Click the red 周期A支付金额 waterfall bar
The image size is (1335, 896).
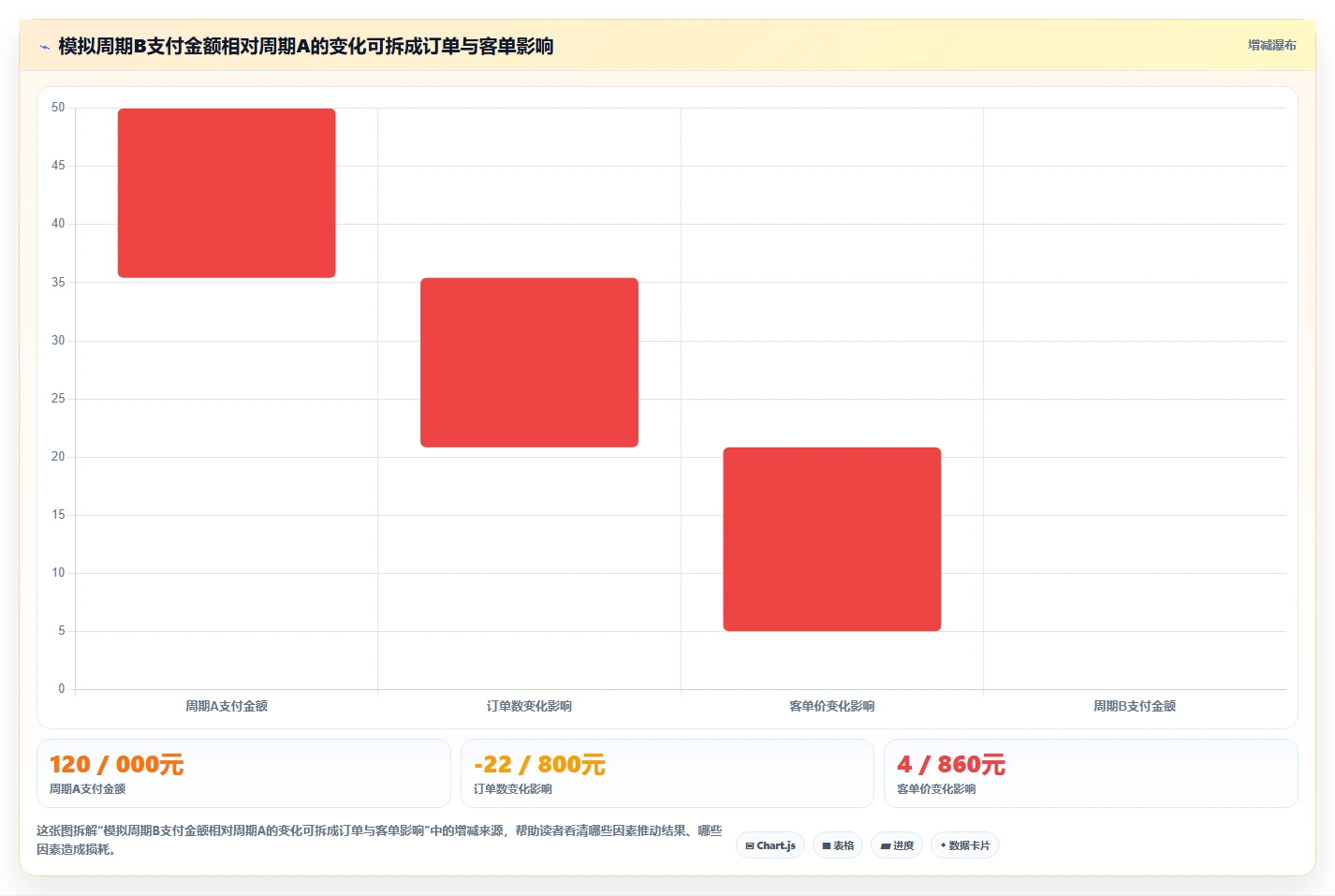[227, 193]
